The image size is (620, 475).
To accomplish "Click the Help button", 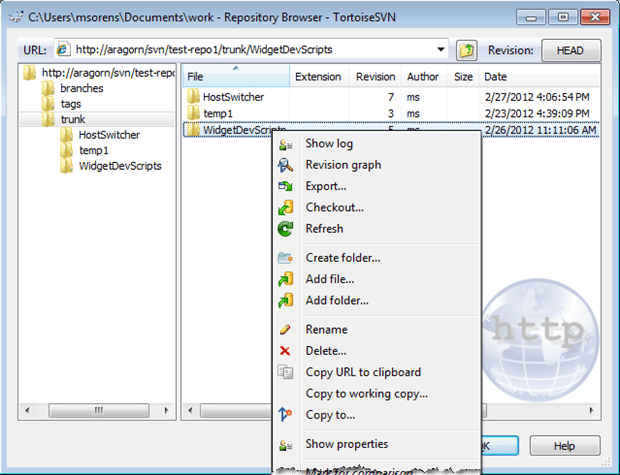I will tap(565, 446).
